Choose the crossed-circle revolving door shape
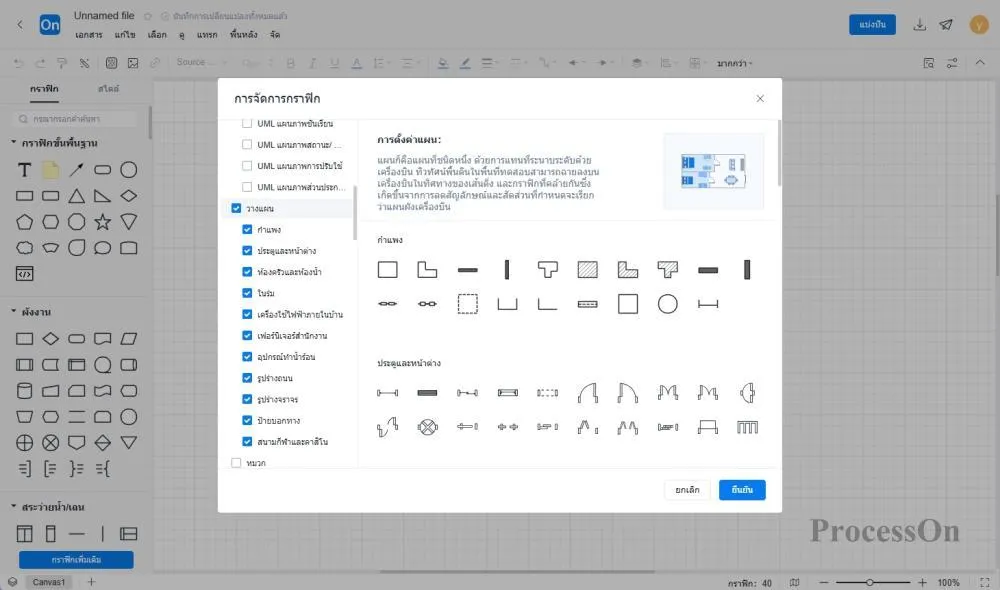The width and height of the screenshot is (1000, 590). point(427,427)
